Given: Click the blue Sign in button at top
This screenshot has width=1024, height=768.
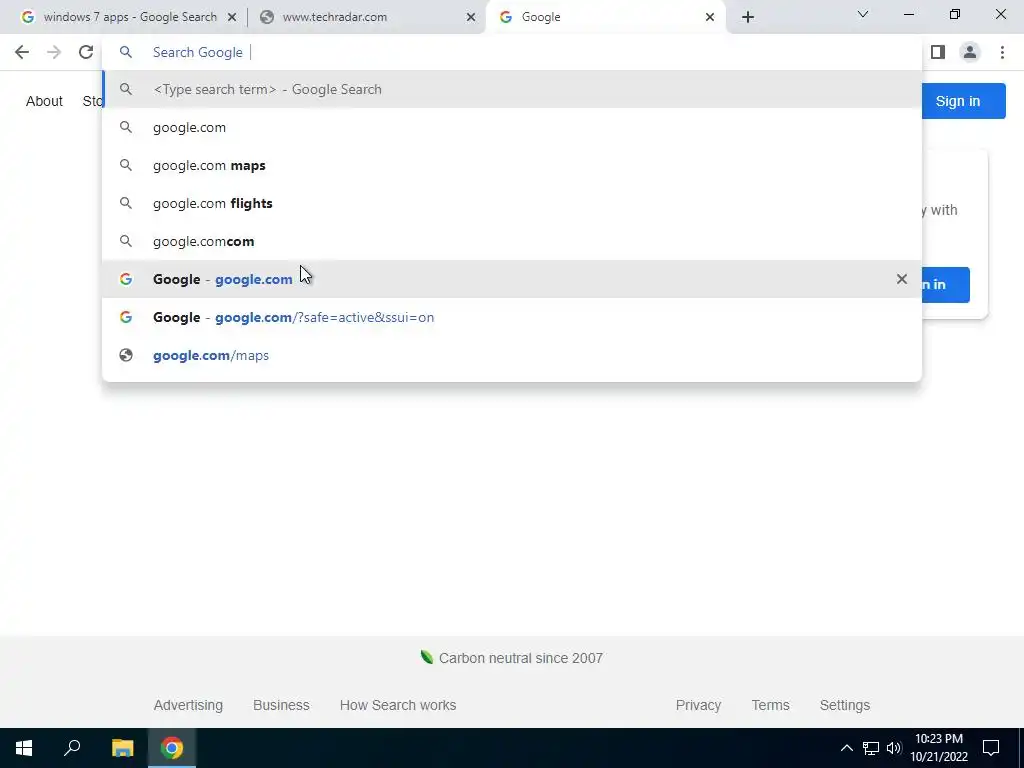Looking at the screenshot, I should pyautogui.click(x=963, y=101).
